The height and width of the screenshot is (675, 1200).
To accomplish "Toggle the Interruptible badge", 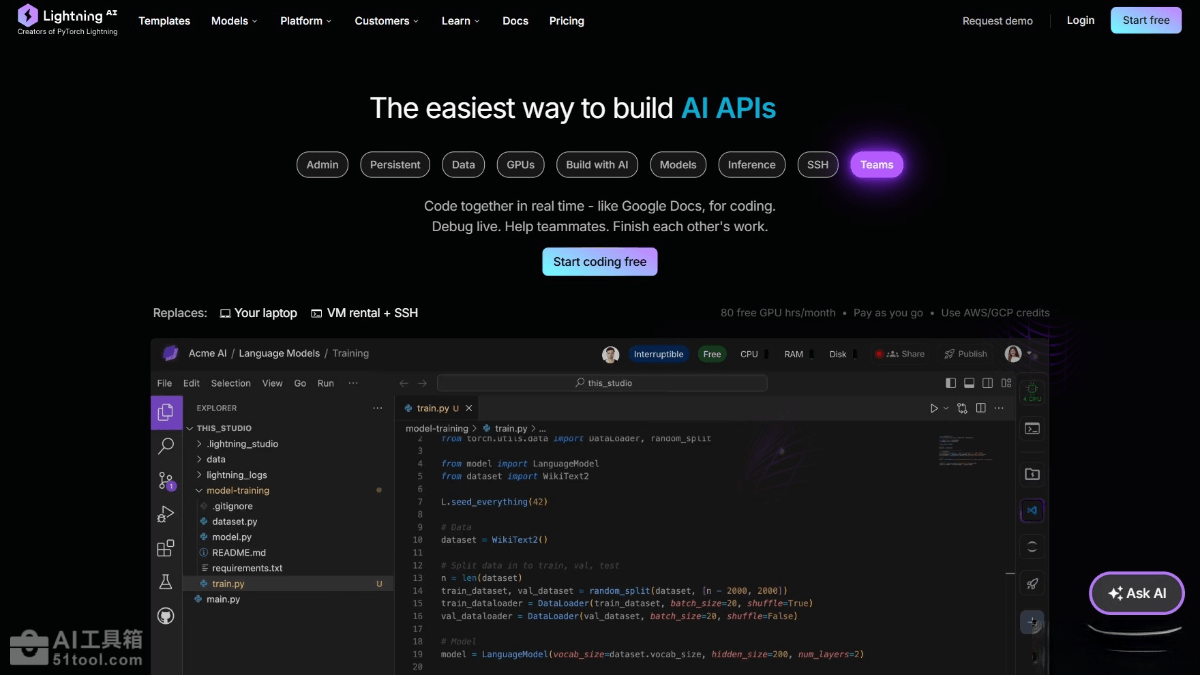I will [x=658, y=354].
